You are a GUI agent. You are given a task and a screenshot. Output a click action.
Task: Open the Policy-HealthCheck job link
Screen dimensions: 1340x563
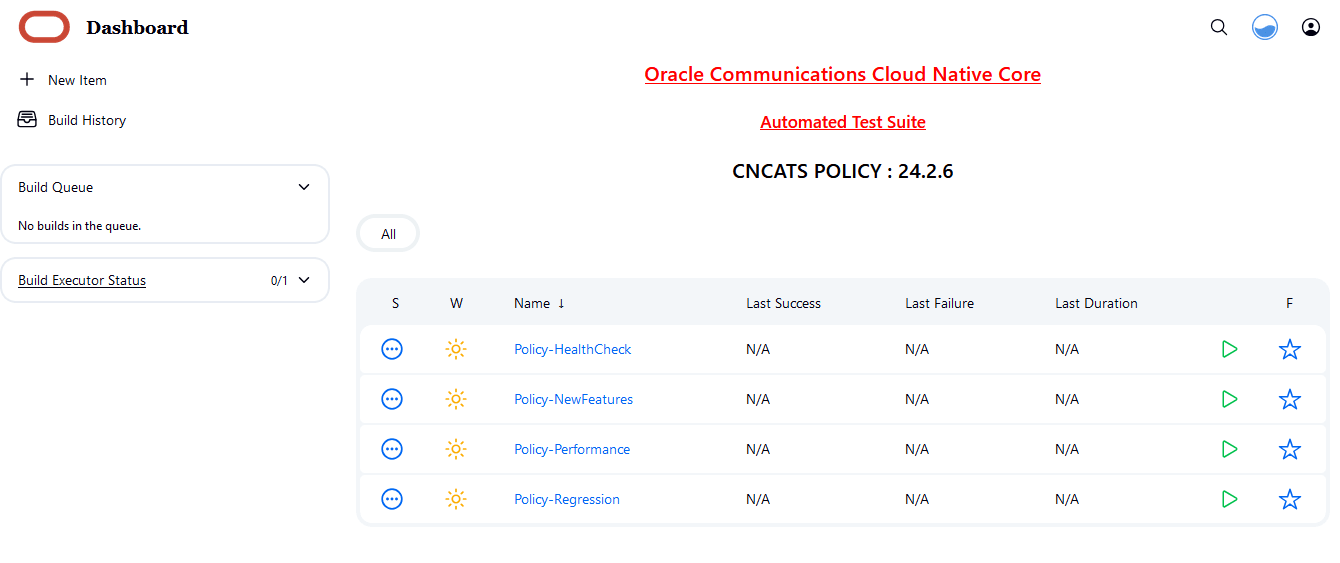click(572, 349)
